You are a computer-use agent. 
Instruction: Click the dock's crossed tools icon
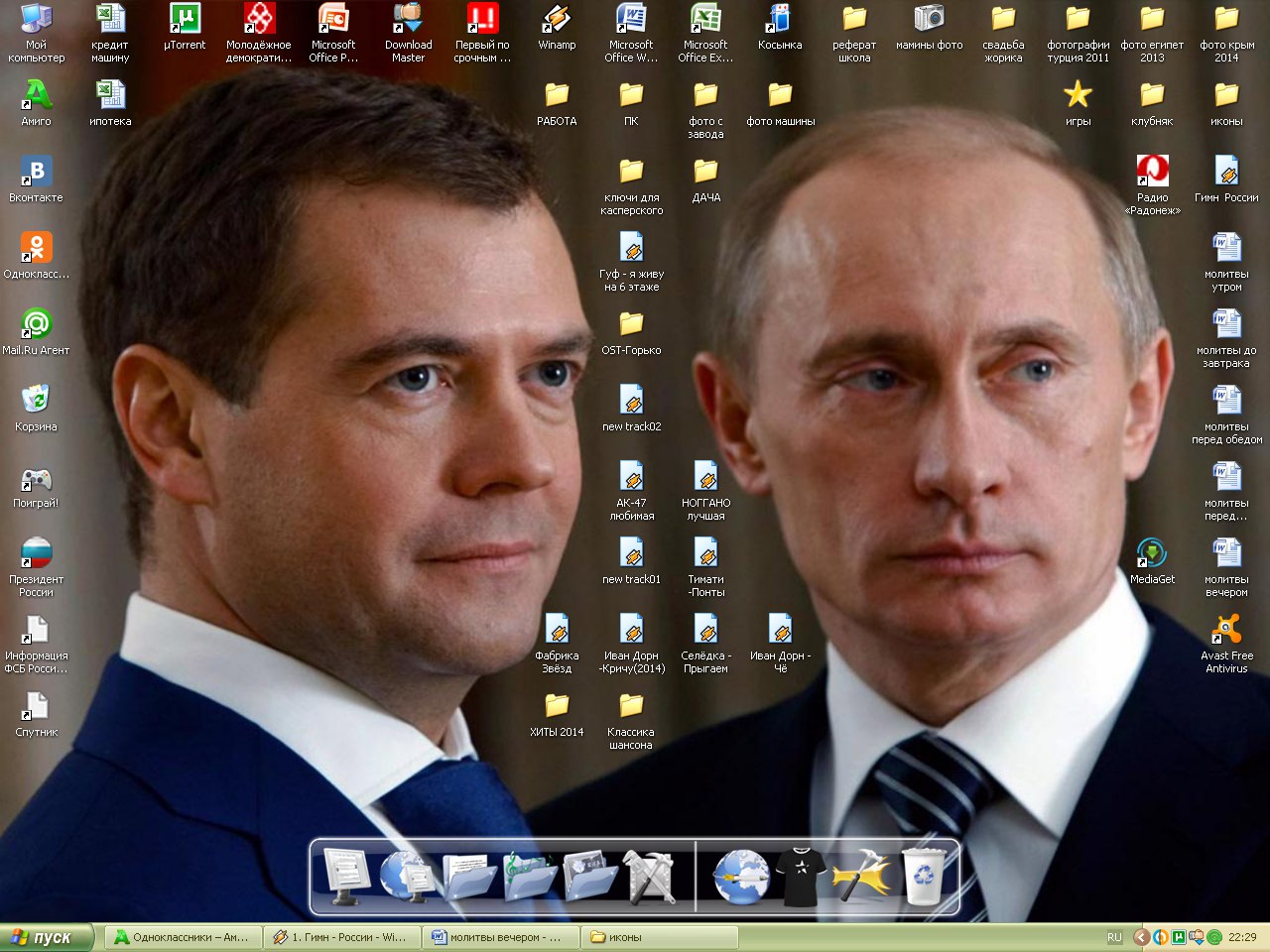coord(651,877)
